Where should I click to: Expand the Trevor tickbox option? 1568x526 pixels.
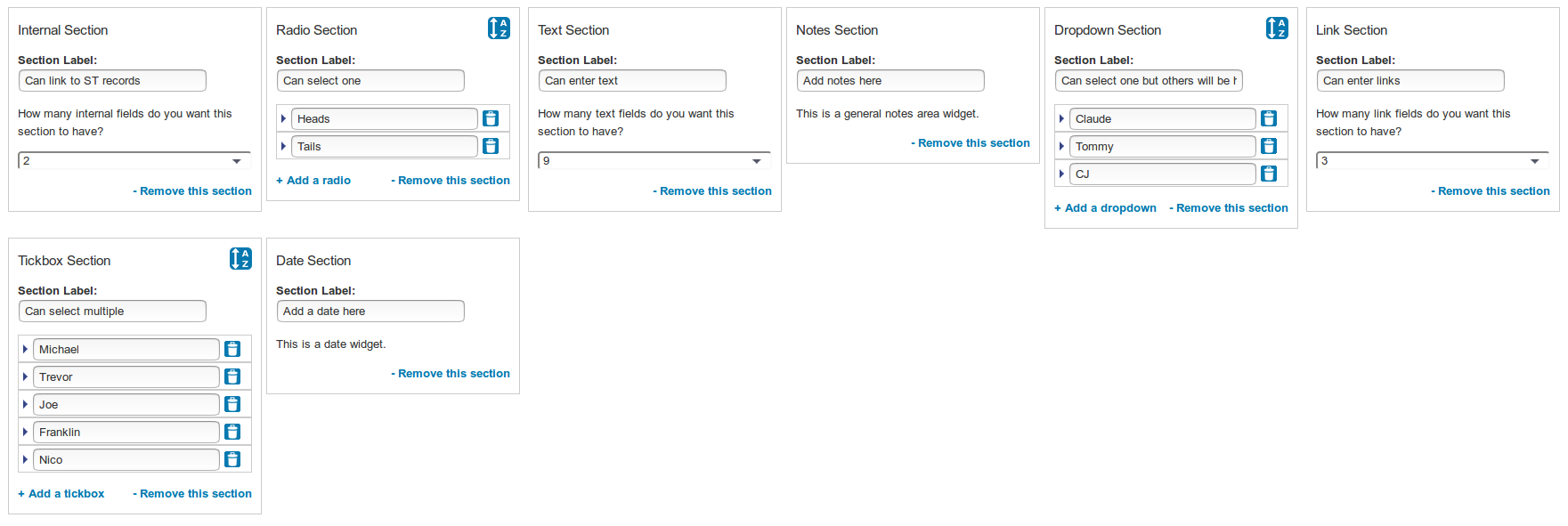25,376
